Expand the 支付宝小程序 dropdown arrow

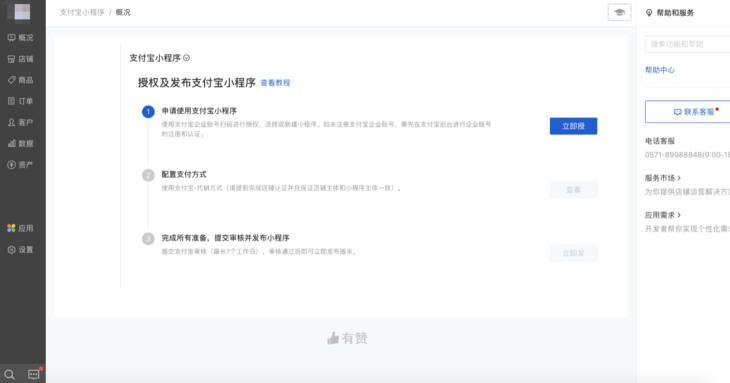point(186,58)
